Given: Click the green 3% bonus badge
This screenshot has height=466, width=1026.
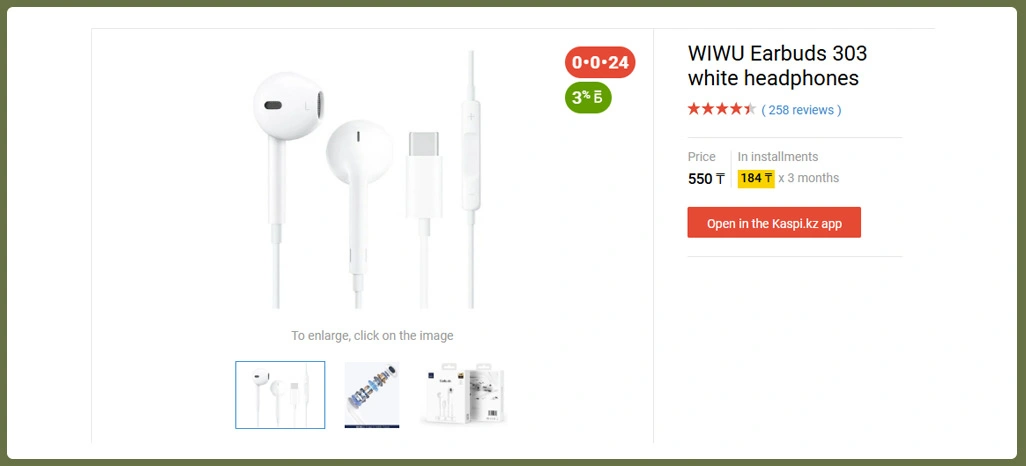Looking at the screenshot, I should pyautogui.click(x=588, y=98).
